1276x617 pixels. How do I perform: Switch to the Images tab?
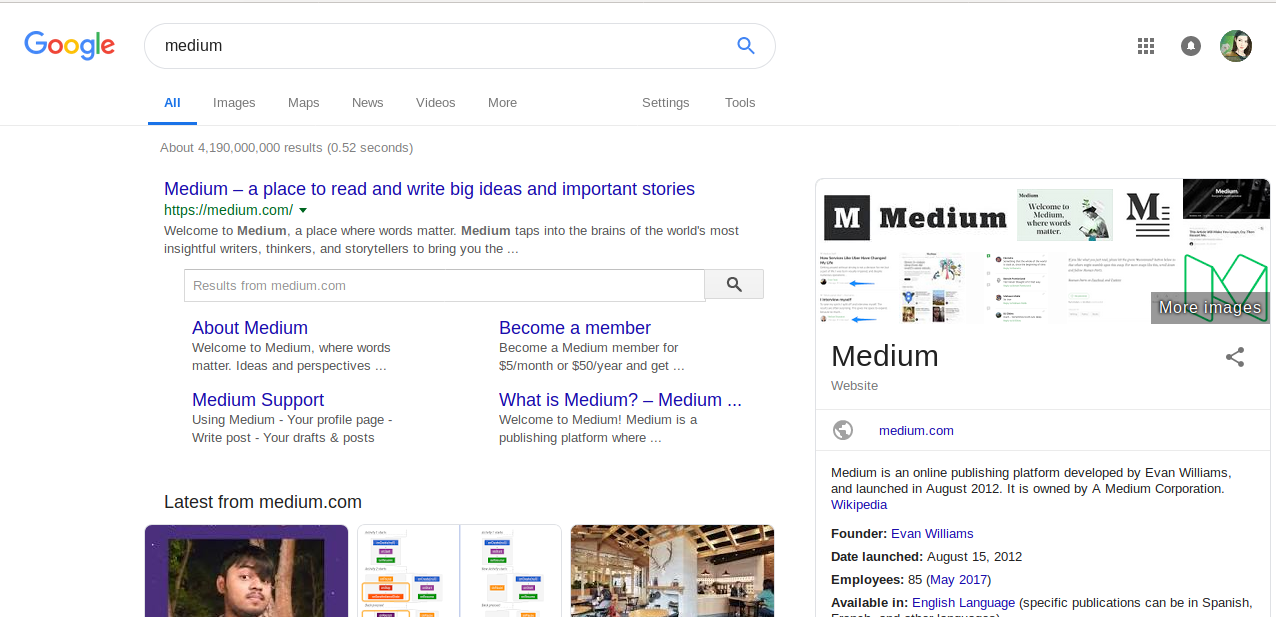tap(234, 103)
